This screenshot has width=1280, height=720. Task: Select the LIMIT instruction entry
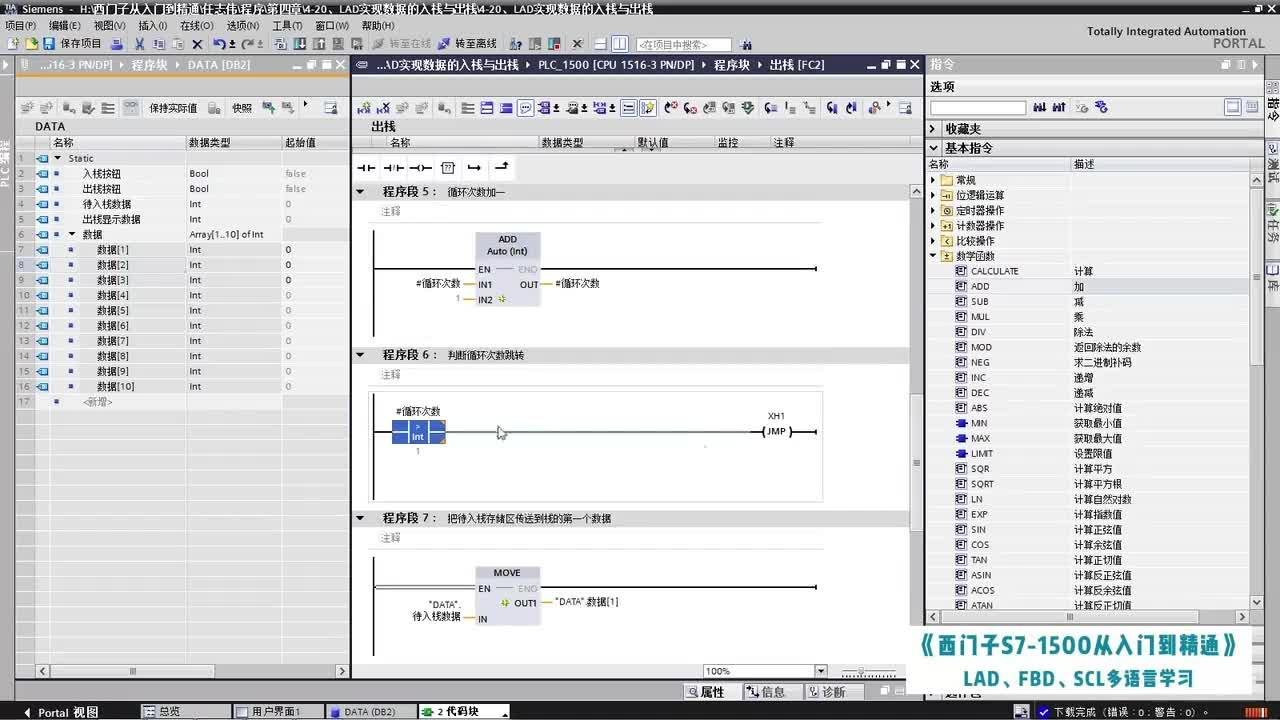click(x=981, y=454)
